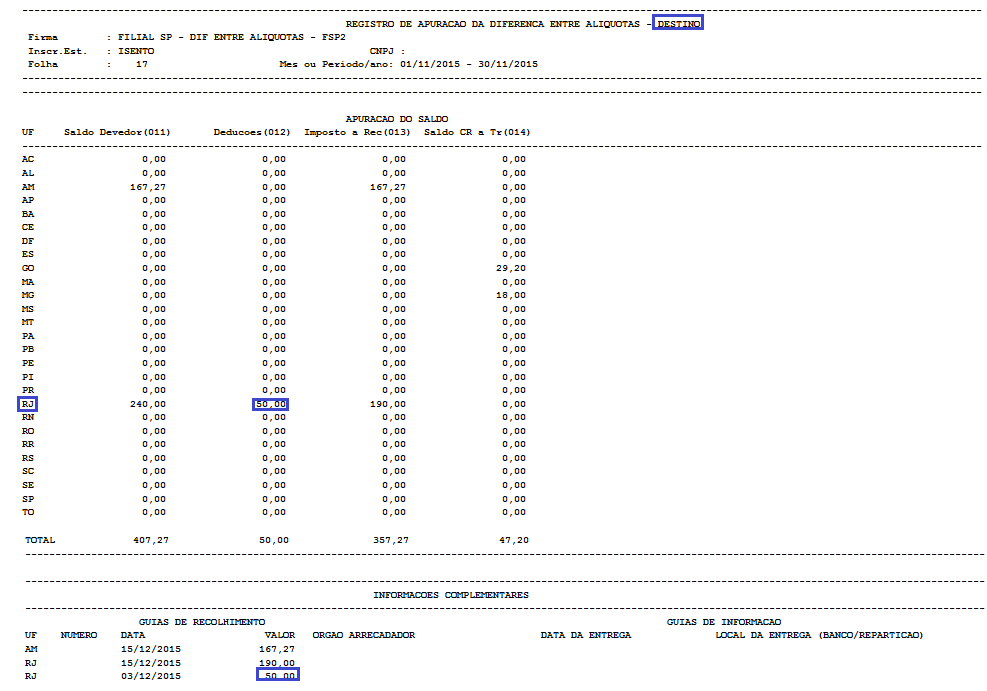Click the 'DATA DA ENTREGA' column header
The image size is (987, 691).
[x=585, y=635]
